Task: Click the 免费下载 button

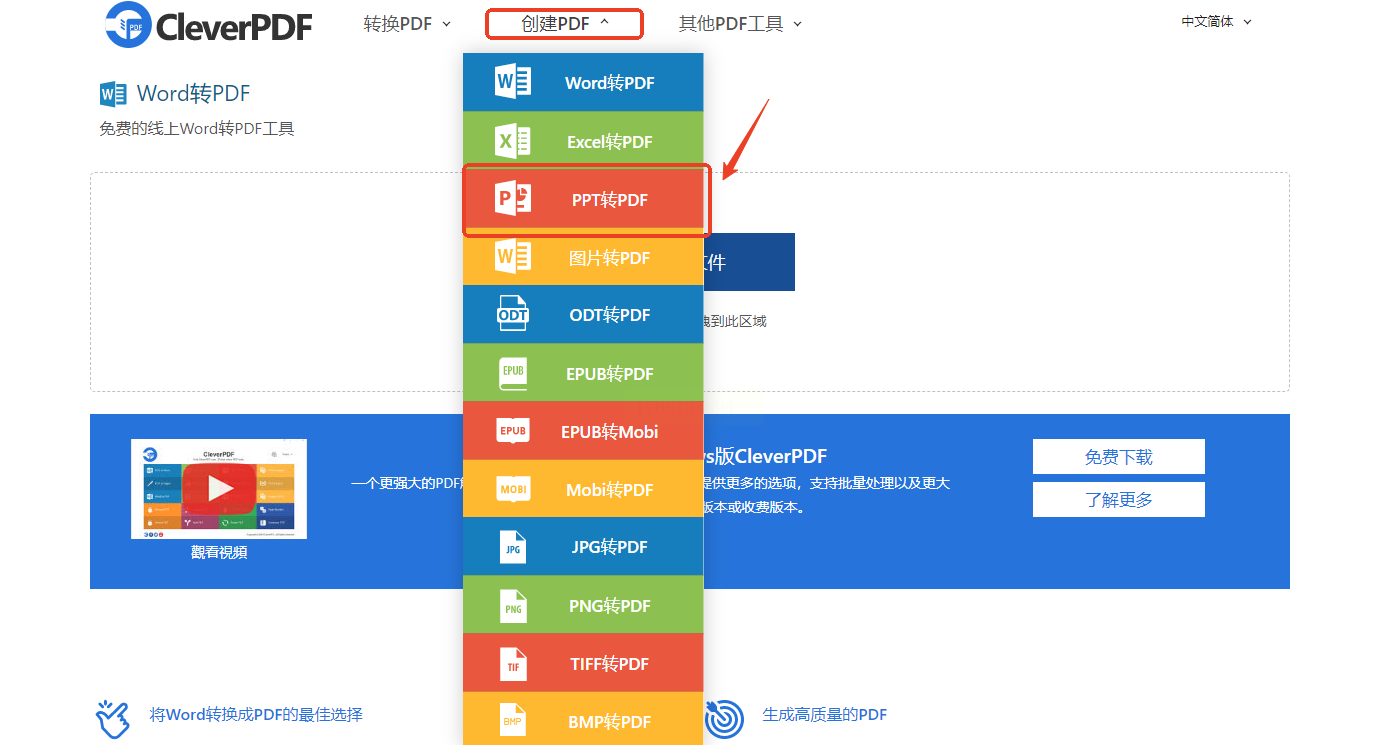Action: 1118,457
